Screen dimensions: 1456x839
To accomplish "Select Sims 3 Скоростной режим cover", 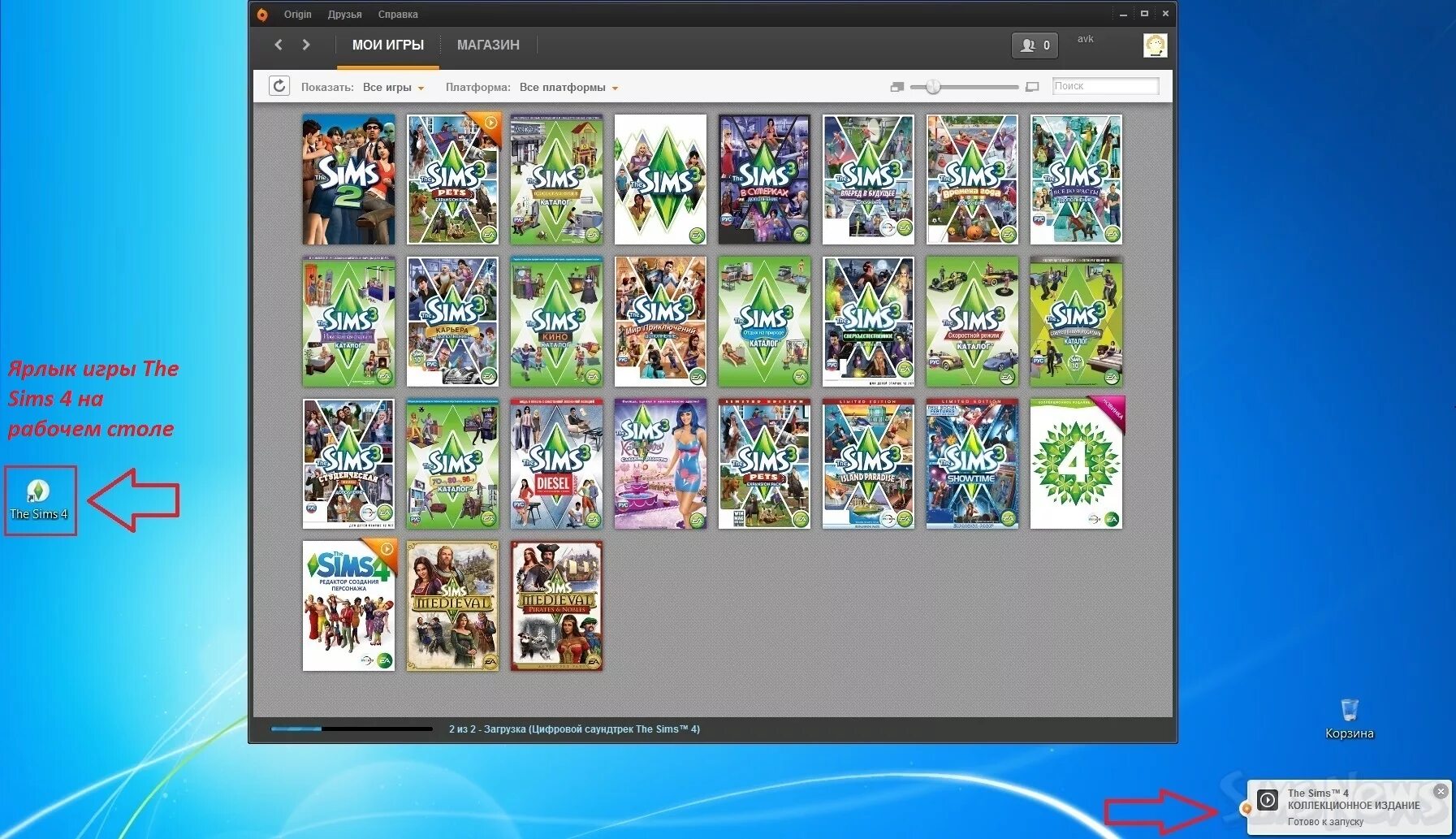I will point(972,322).
